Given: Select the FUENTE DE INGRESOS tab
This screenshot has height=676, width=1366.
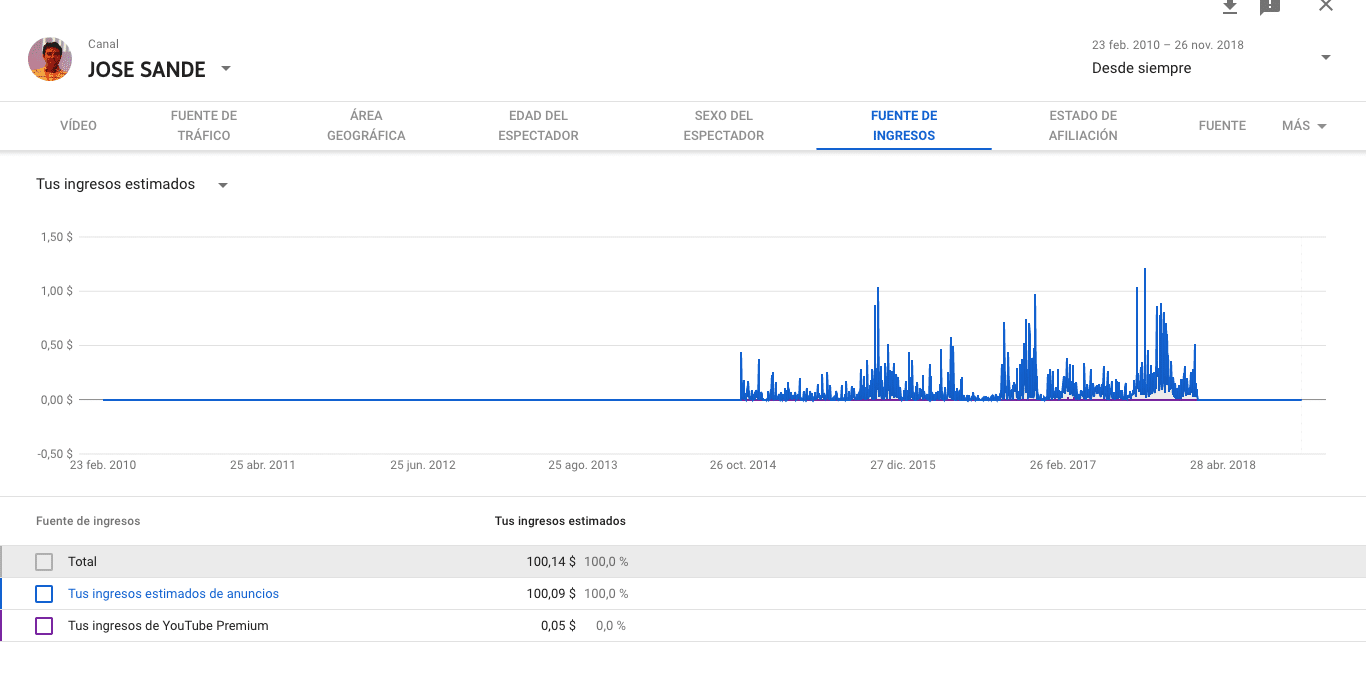Looking at the screenshot, I should pyautogui.click(x=904, y=126).
